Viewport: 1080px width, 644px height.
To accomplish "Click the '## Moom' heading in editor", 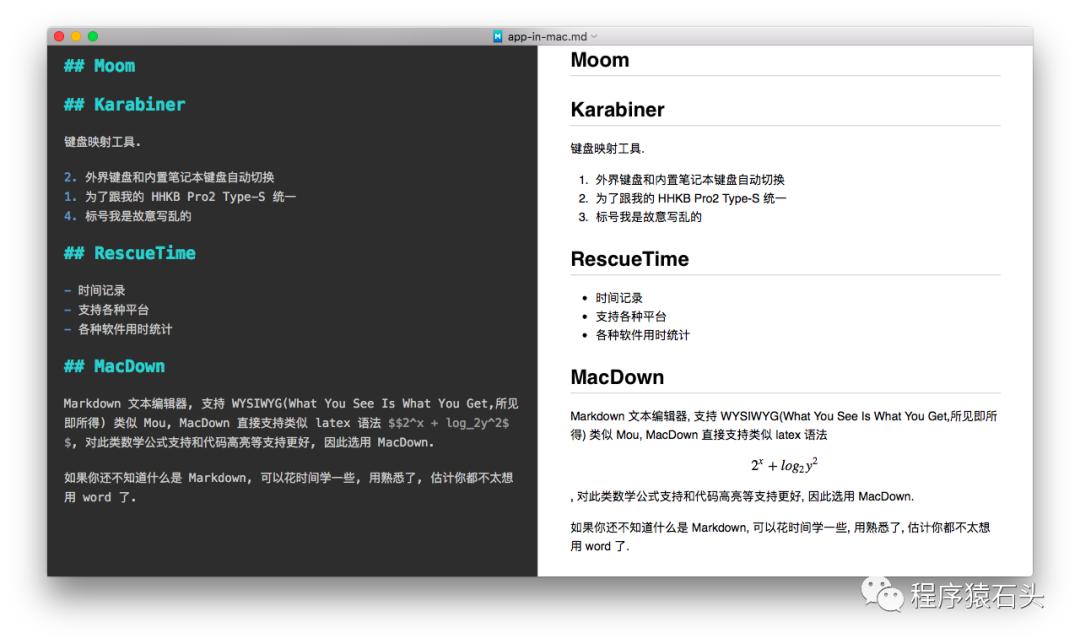I will pyautogui.click(x=99, y=66).
